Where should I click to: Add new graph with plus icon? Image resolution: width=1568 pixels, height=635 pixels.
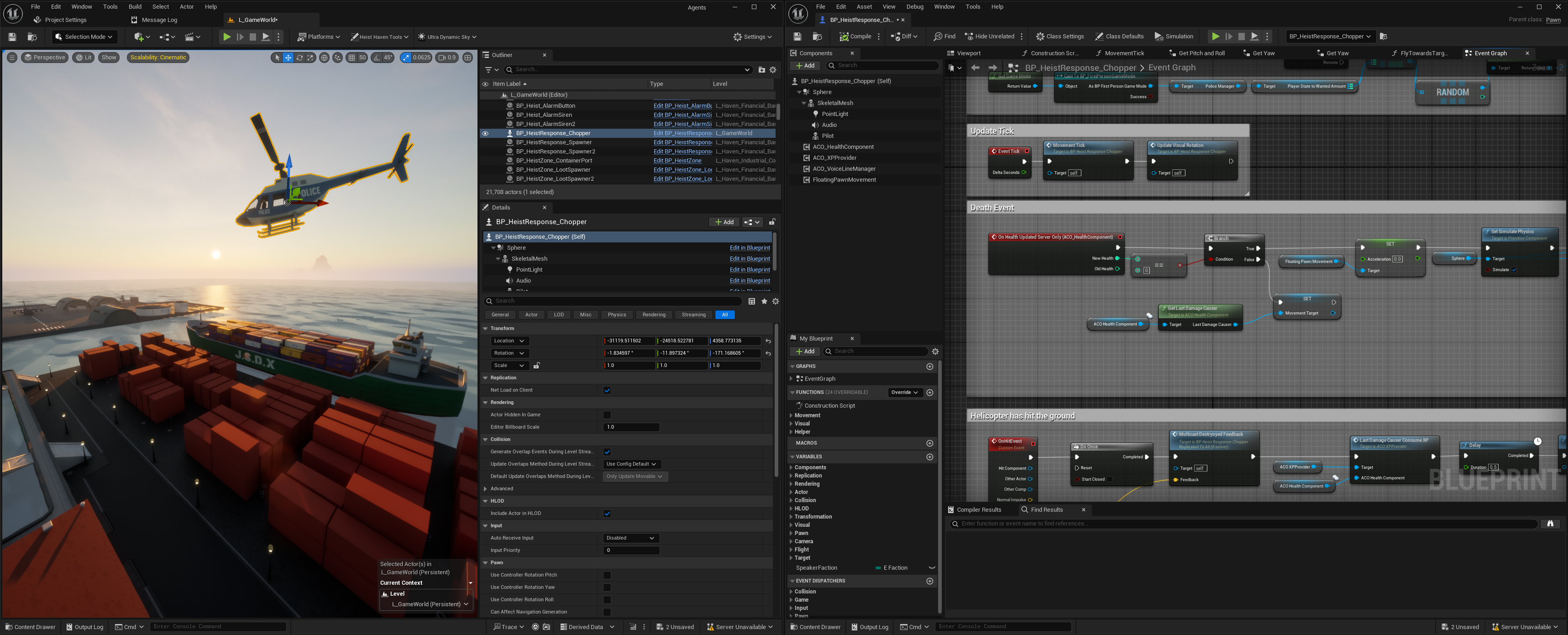(929, 367)
